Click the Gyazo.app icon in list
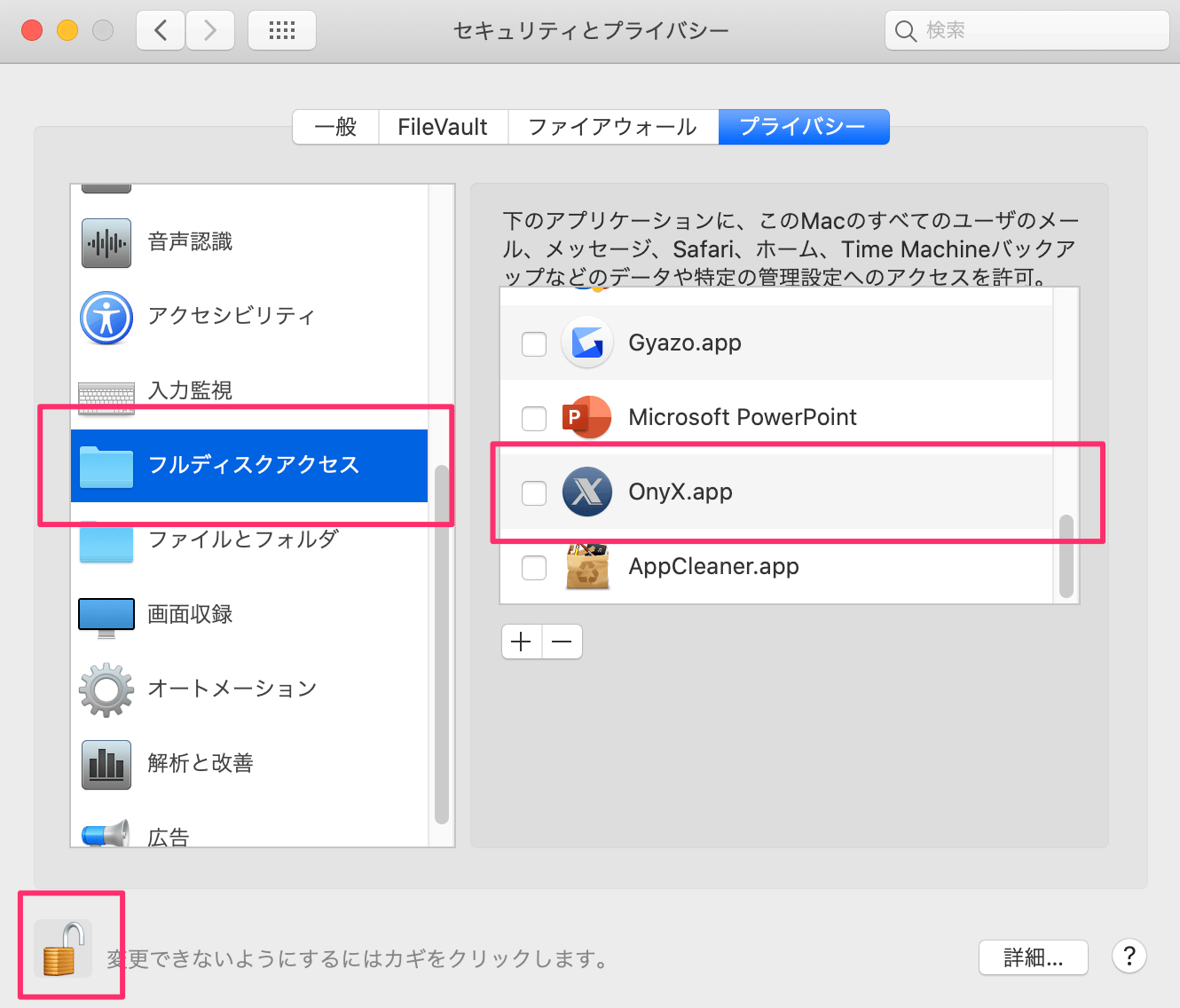Image resolution: width=1180 pixels, height=1008 pixels. pyautogui.click(x=587, y=343)
